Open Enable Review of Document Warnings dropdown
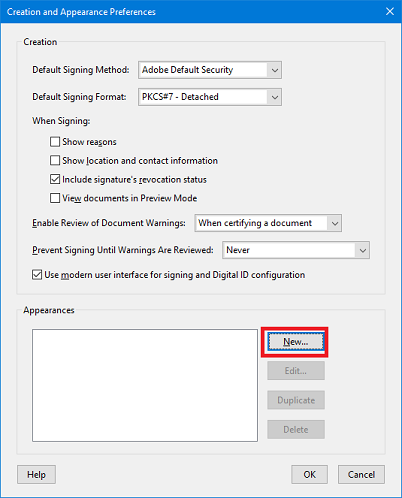402x498 pixels. pyautogui.click(x=268, y=223)
